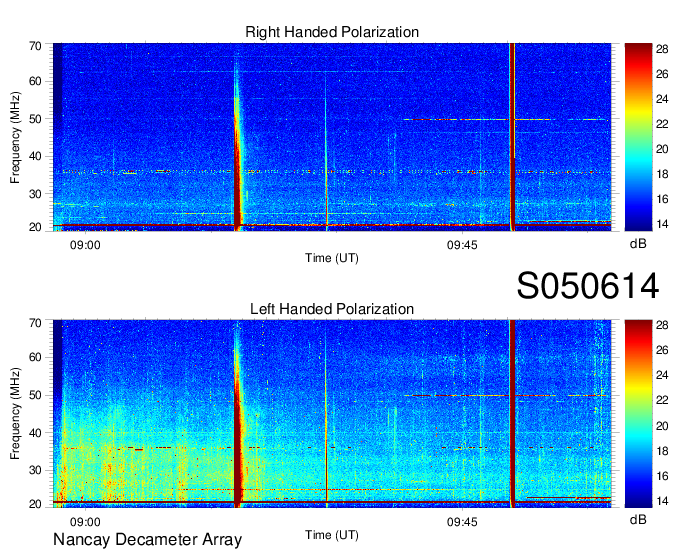This screenshot has height=552, width=680.
Task: Click the 40 MHz tick on Left Handed plot
Action: point(35,433)
